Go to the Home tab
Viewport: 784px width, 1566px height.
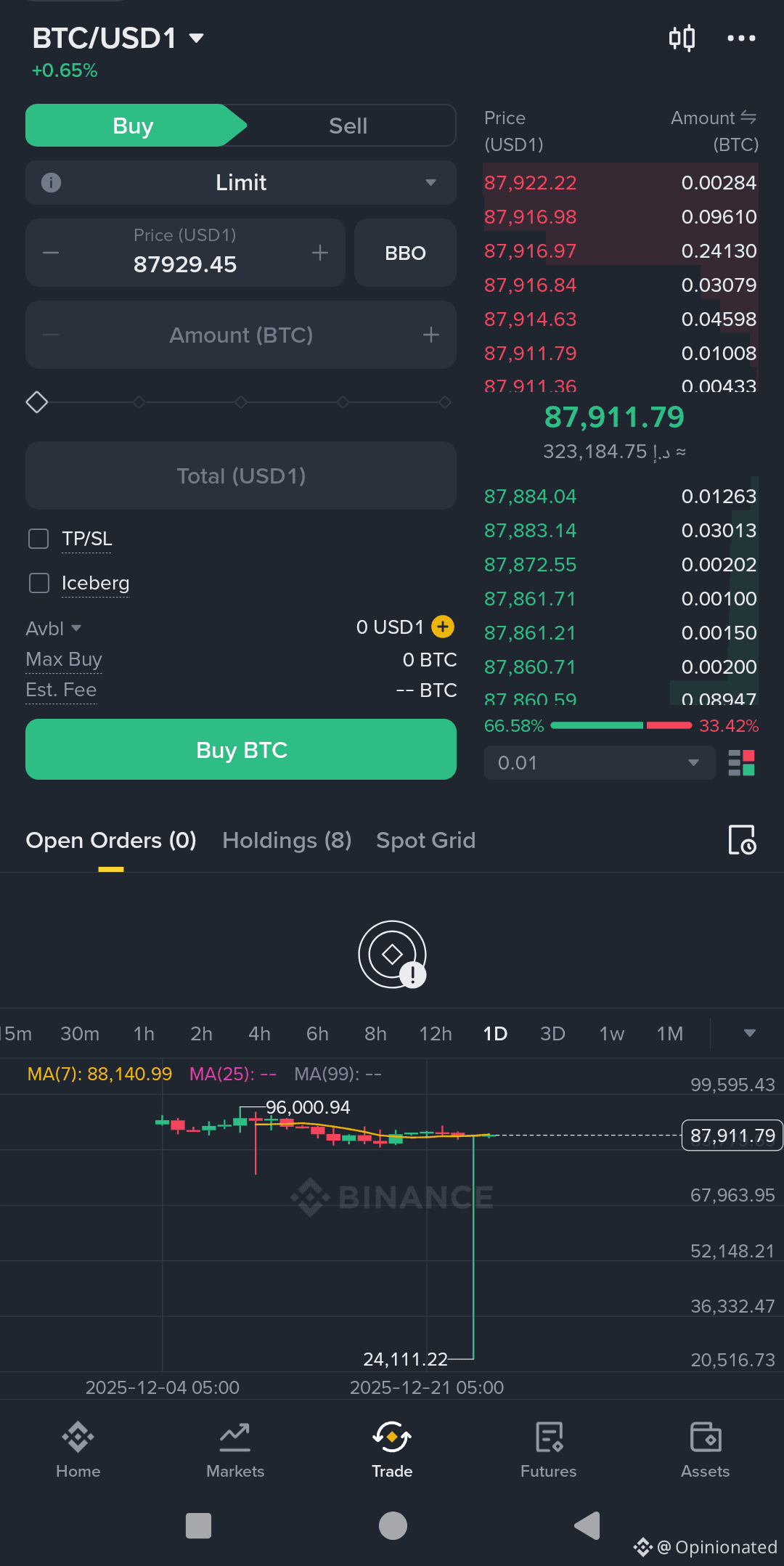[x=78, y=1450]
